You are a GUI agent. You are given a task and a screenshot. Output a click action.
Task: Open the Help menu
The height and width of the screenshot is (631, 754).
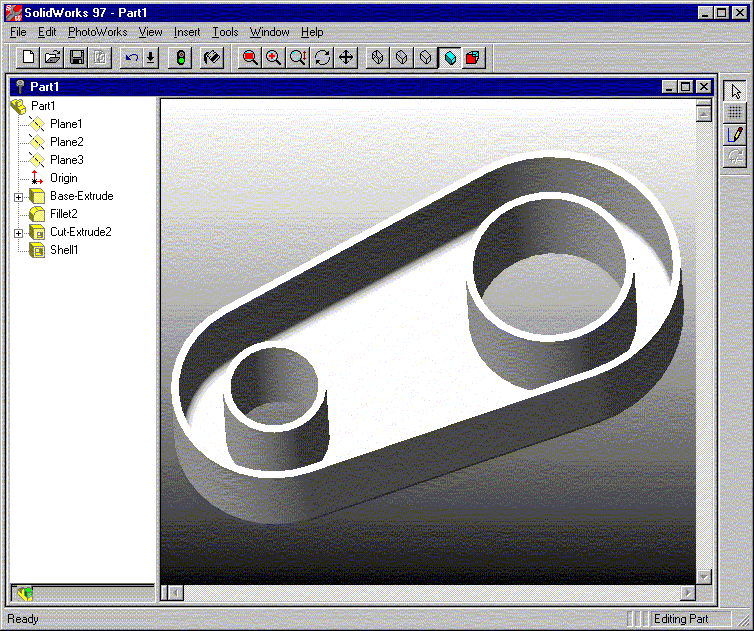312,32
